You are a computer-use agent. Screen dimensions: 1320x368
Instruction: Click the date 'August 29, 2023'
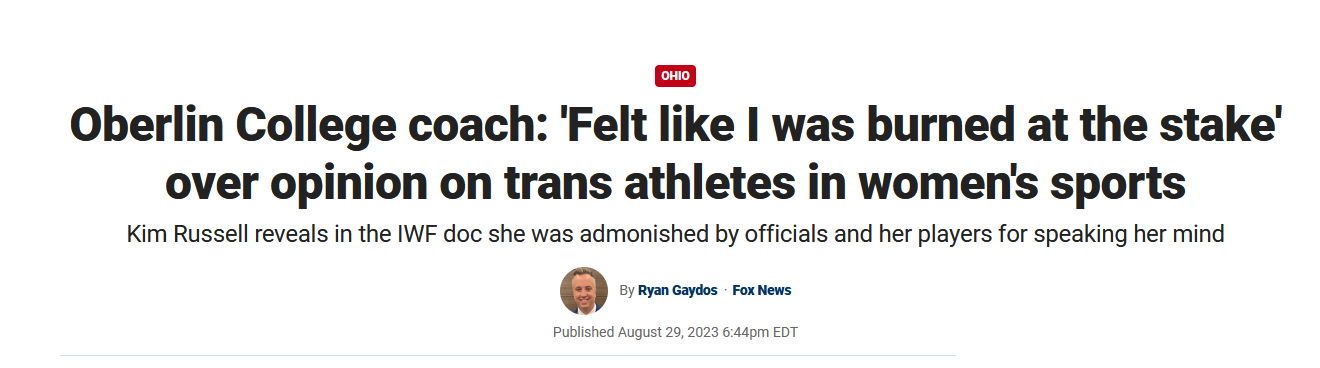point(669,332)
